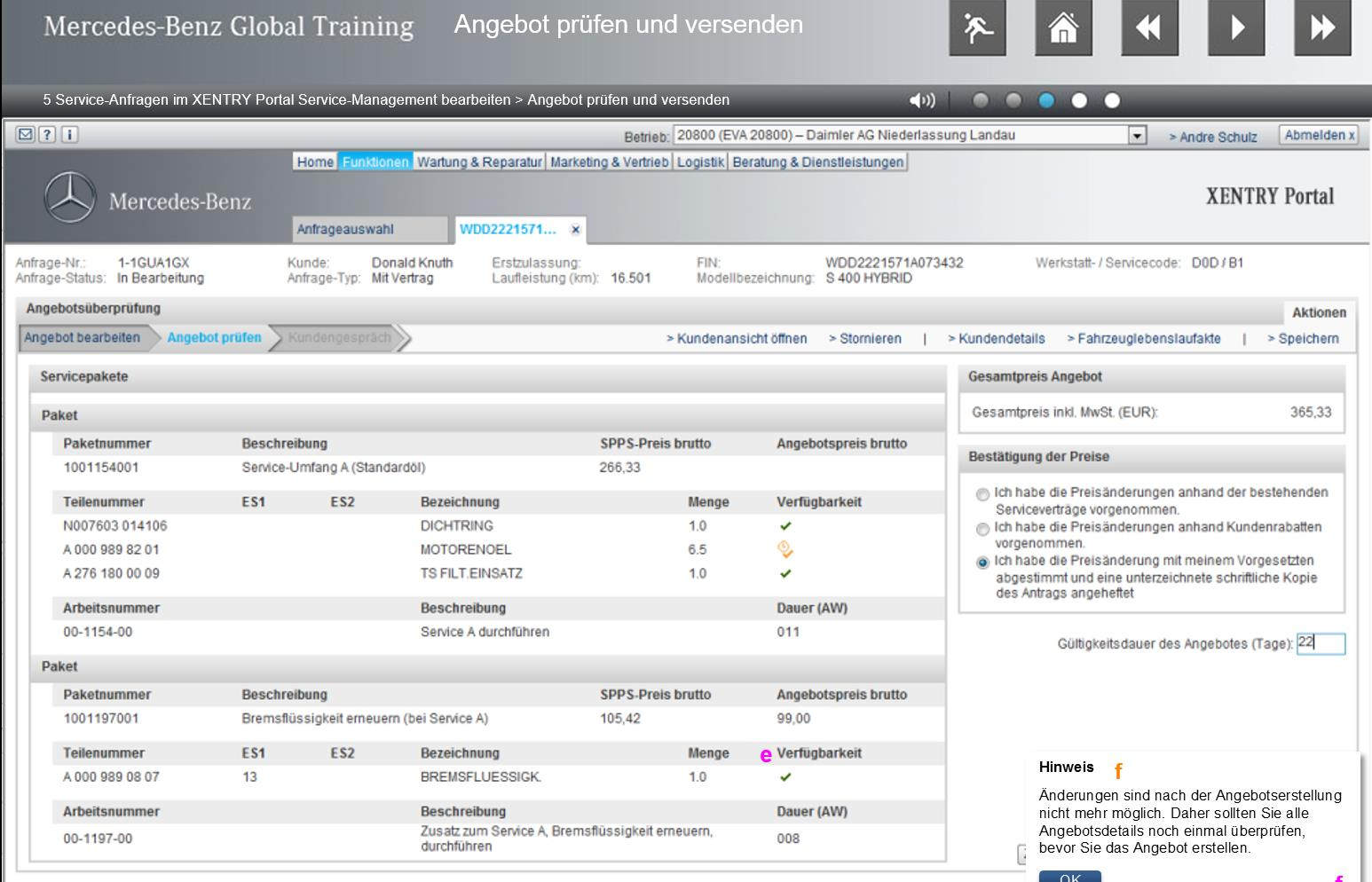Click the Angebotspreis value 99,00

pyautogui.click(x=794, y=719)
